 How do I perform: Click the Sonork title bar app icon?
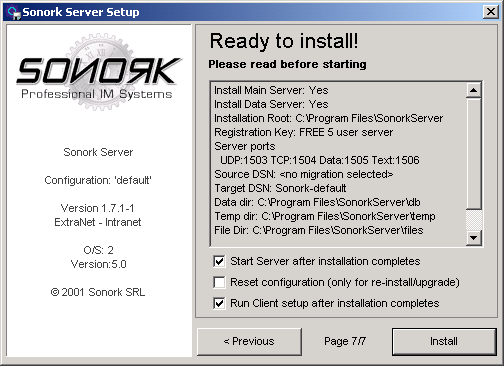tap(14, 13)
